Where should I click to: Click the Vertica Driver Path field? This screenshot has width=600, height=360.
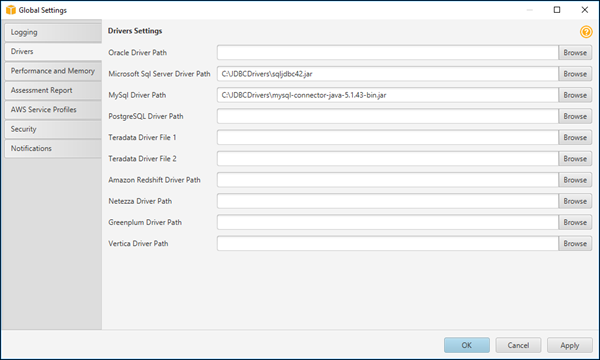(x=388, y=244)
